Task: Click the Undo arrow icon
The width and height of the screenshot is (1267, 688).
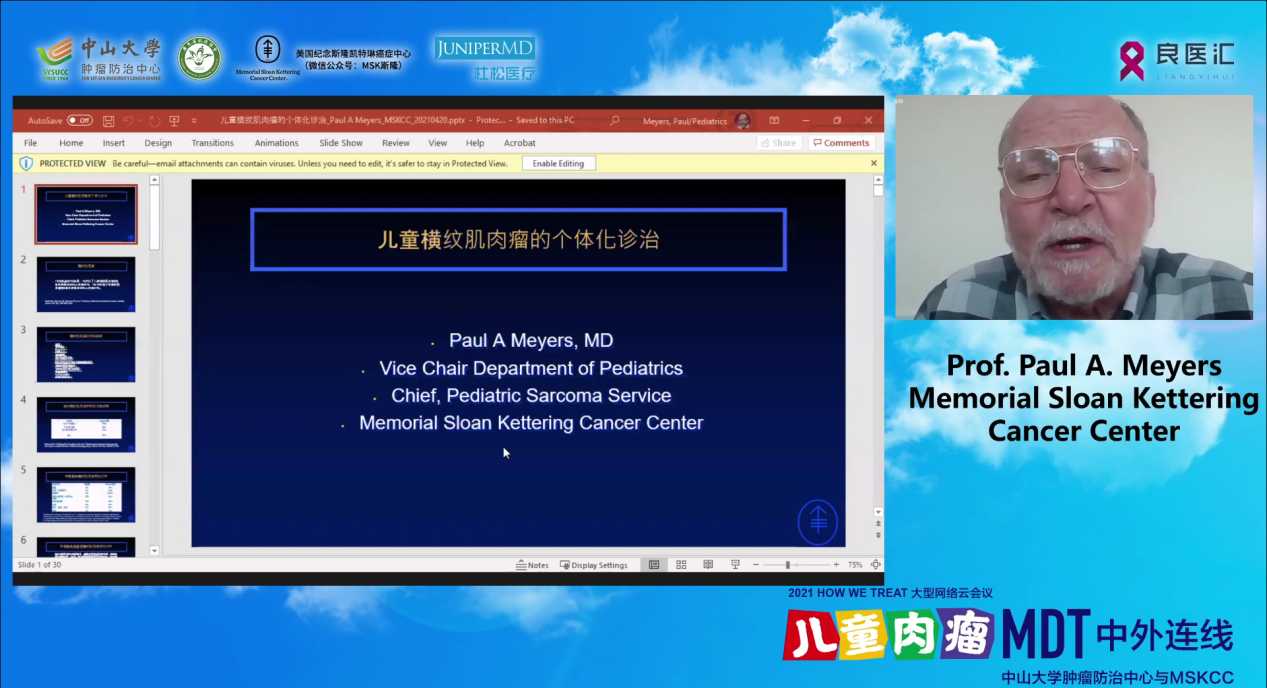Action: tap(129, 121)
